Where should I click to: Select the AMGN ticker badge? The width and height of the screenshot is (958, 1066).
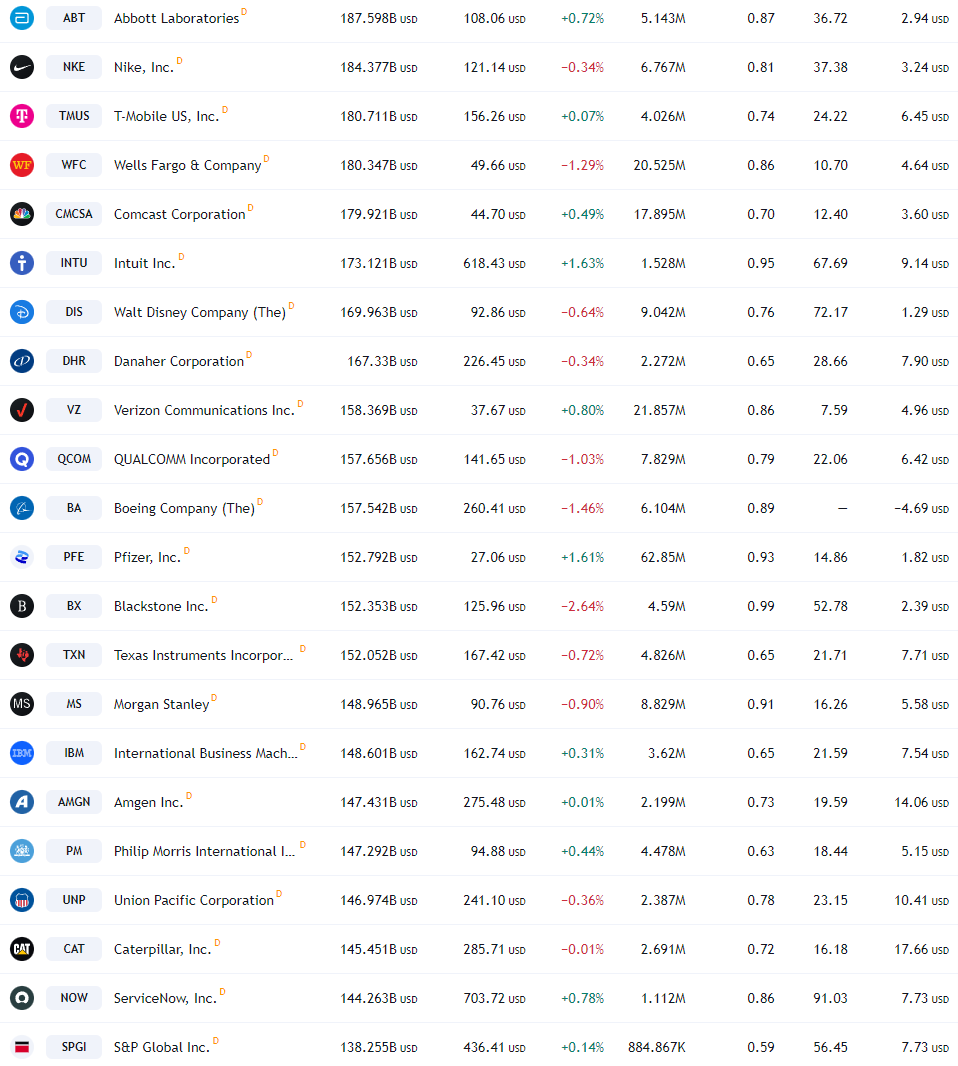[x=74, y=802]
